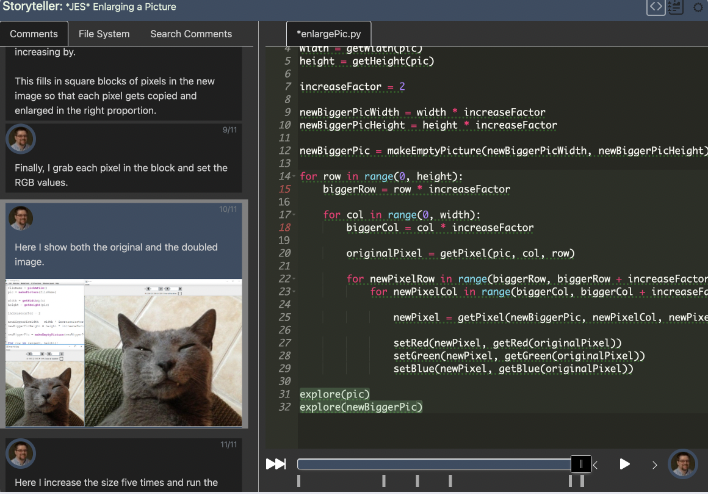Click the 'newBiggerPic = makeEmptyPicture' line
This screenshot has height=494, width=708.
503,150
